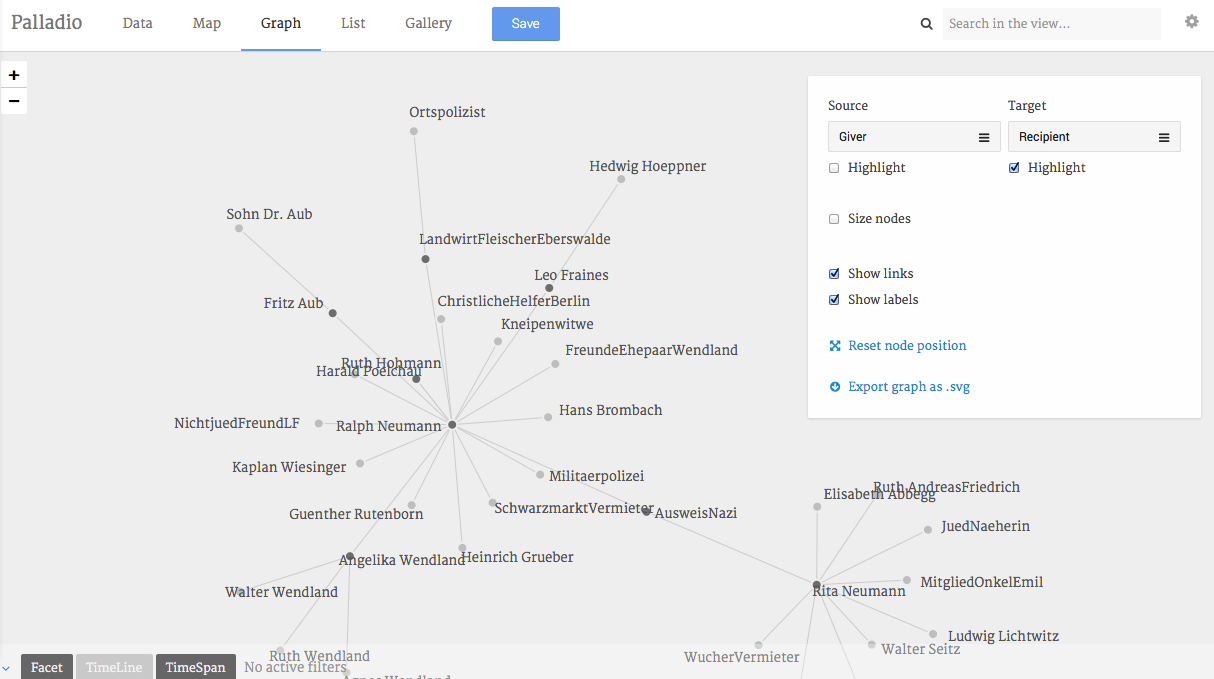
Task: Click the search magnifier icon
Action: (x=925, y=23)
